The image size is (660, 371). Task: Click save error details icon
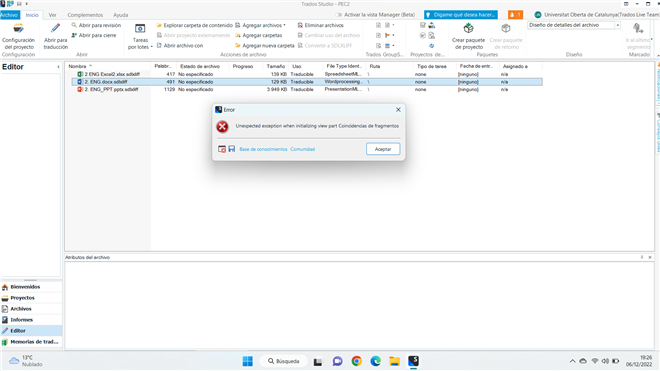click(232, 149)
